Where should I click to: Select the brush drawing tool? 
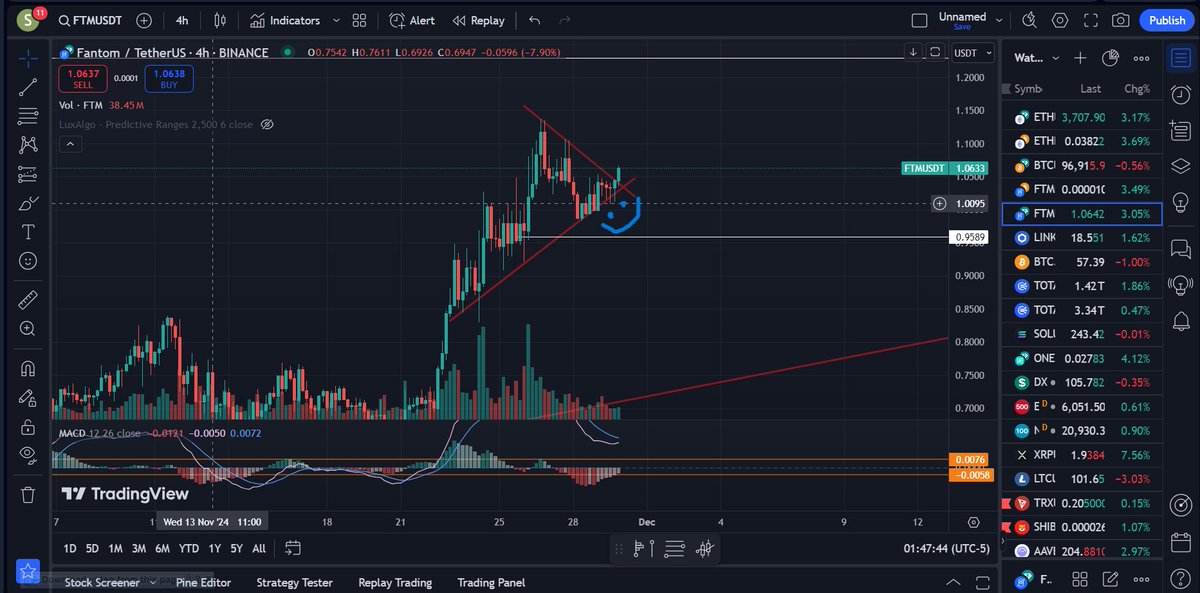(x=28, y=203)
